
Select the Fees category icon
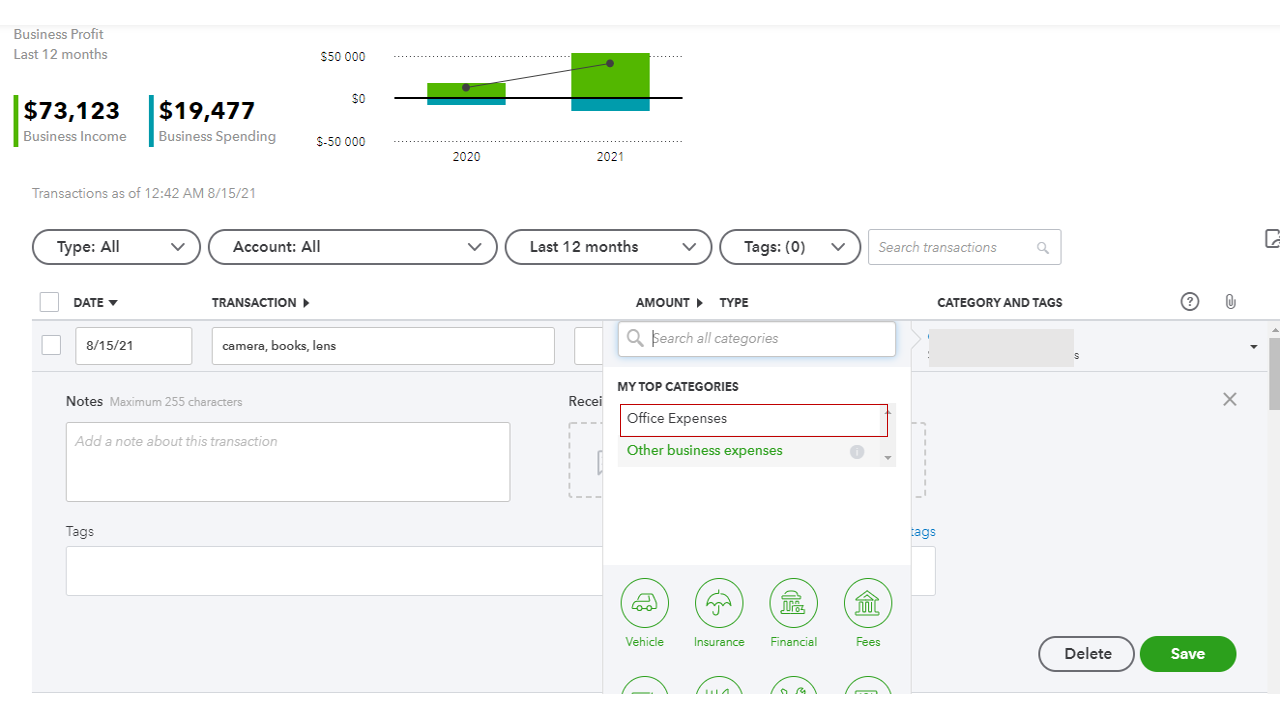coord(868,603)
